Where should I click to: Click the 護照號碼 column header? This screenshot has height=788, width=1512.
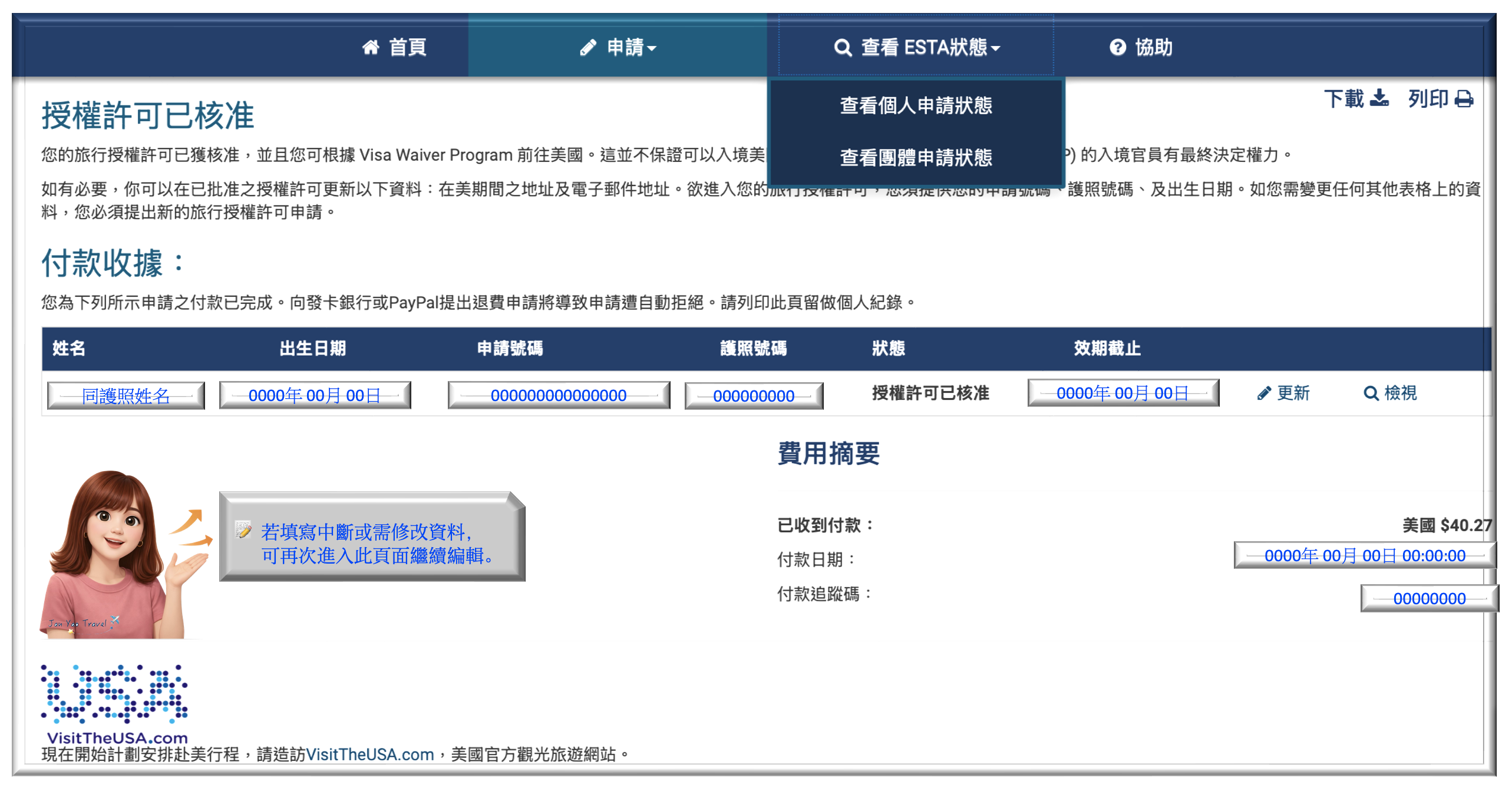click(753, 349)
